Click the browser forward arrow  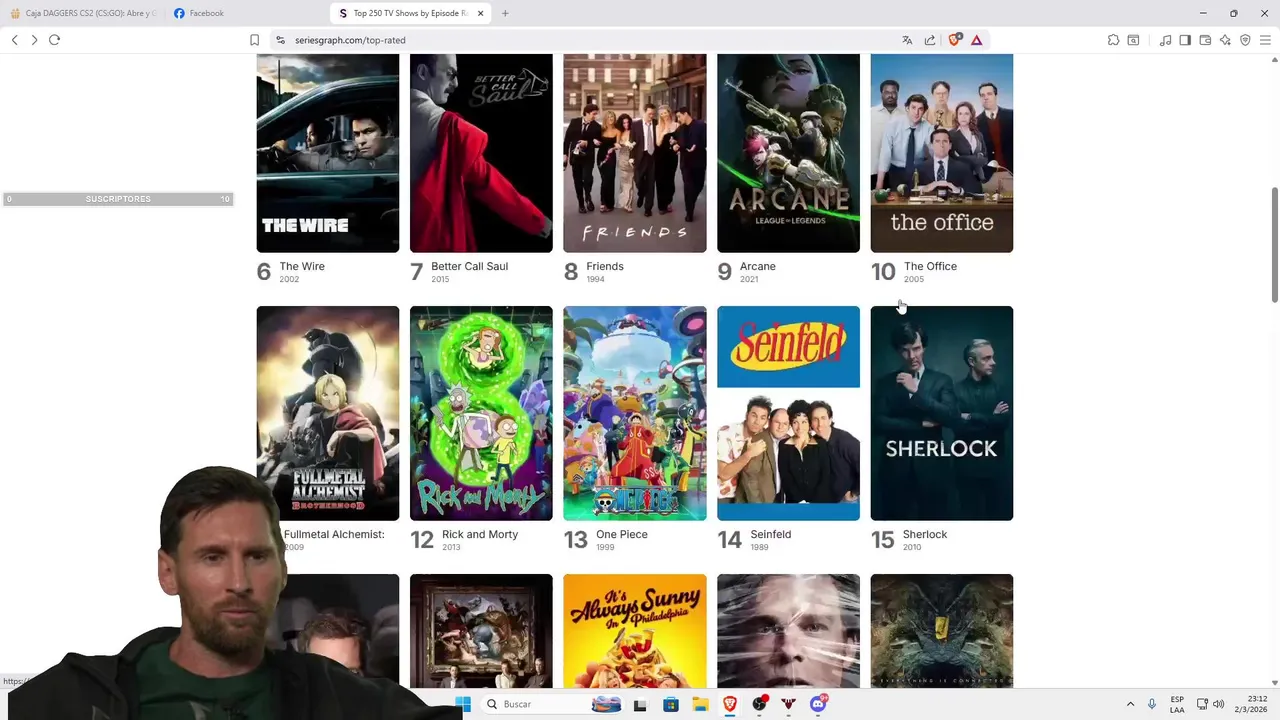[34, 40]
